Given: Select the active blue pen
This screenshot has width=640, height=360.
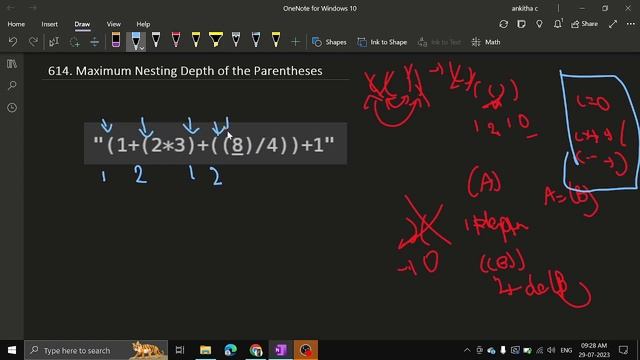Looking at the screenshot, I should click(135, 40).
